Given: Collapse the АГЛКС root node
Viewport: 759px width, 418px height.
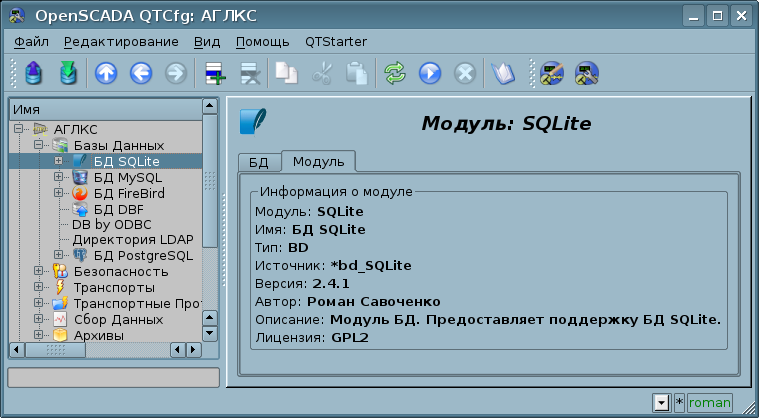Looking at the screenshot, I should (18, 129).
